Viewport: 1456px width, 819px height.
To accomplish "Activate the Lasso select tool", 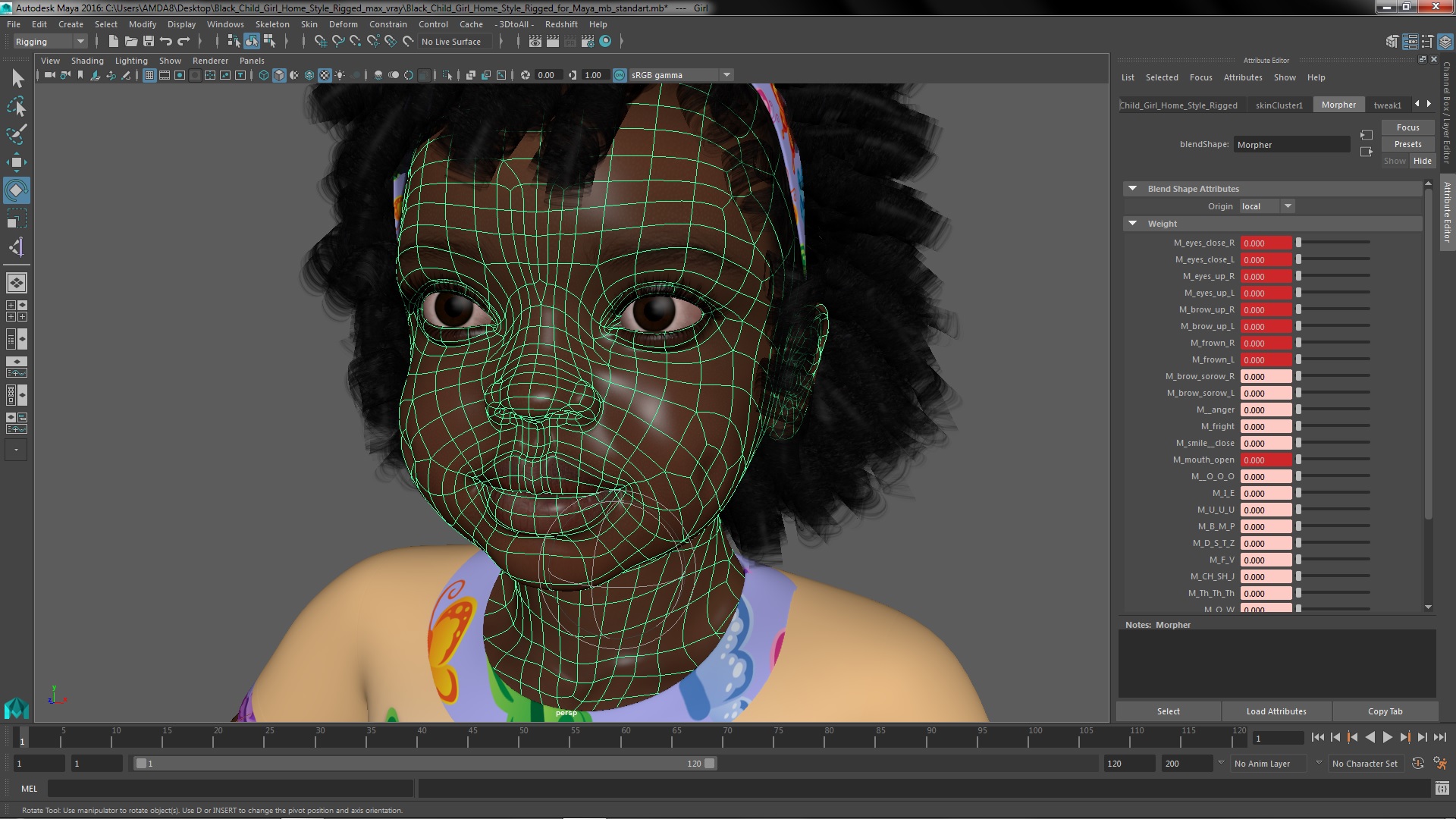I will pyautogui.click(x=17, y=106).
